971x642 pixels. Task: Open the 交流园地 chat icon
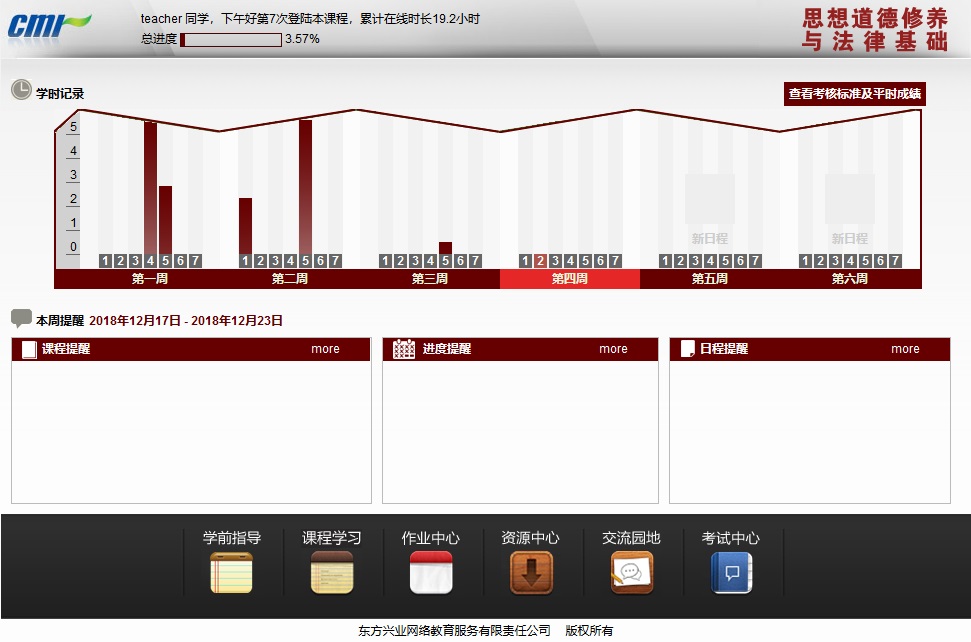pyautogui.click(x=631, y=573)
